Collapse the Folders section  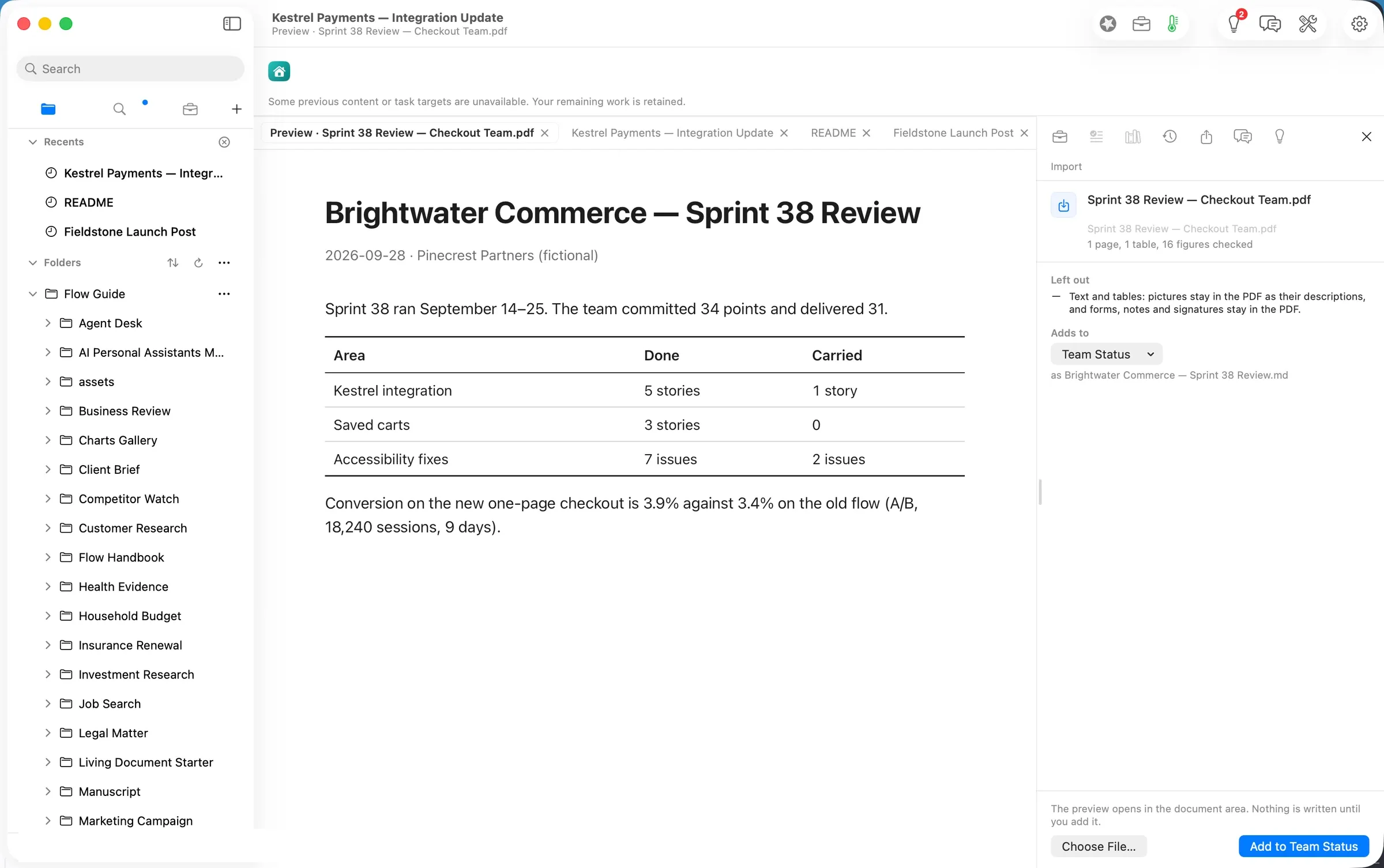coord(33,263)
